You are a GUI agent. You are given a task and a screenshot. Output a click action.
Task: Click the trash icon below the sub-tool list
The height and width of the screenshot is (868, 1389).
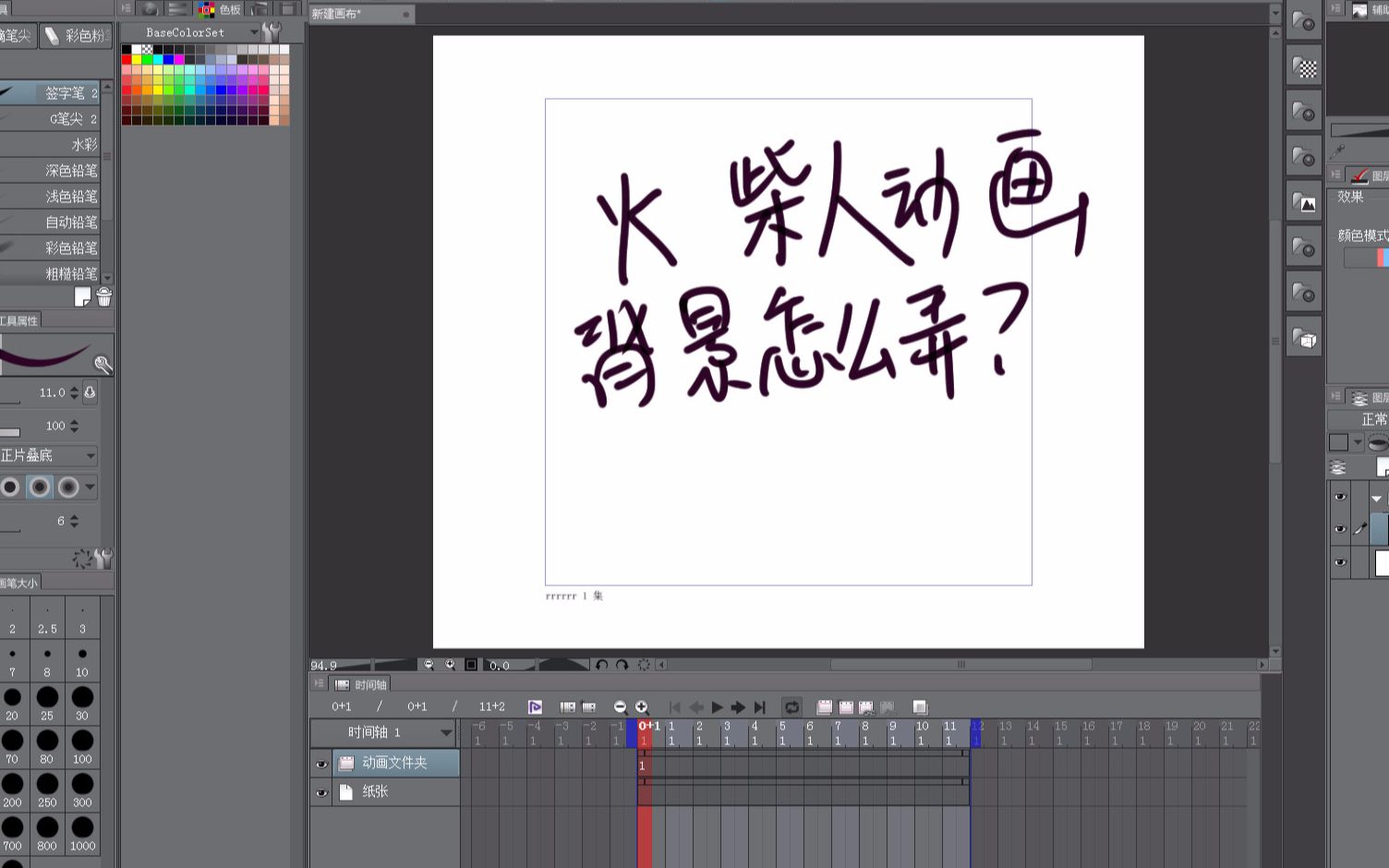(x=104, y=297)
